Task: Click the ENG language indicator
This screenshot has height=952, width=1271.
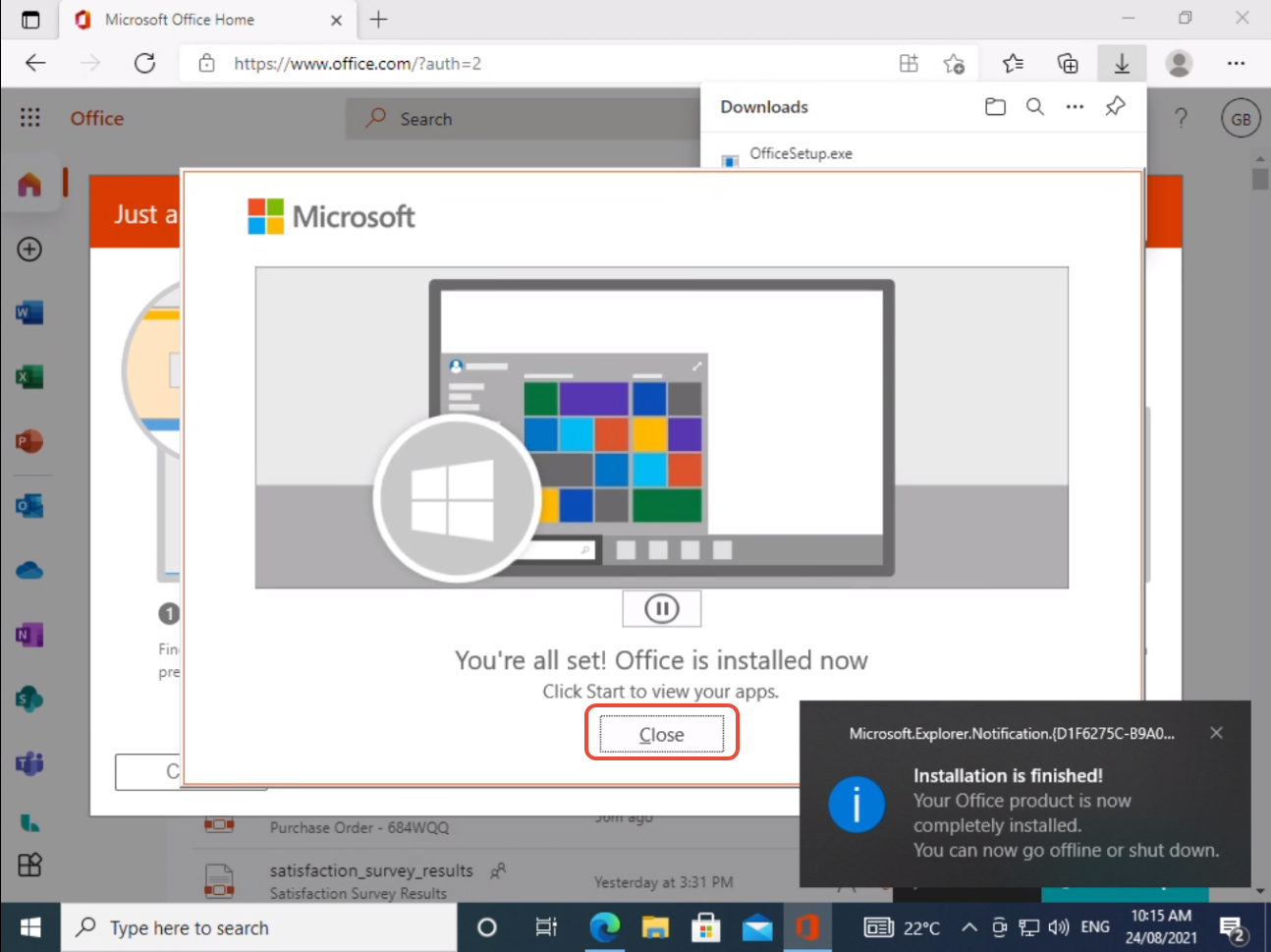Action: point(1095,927)
